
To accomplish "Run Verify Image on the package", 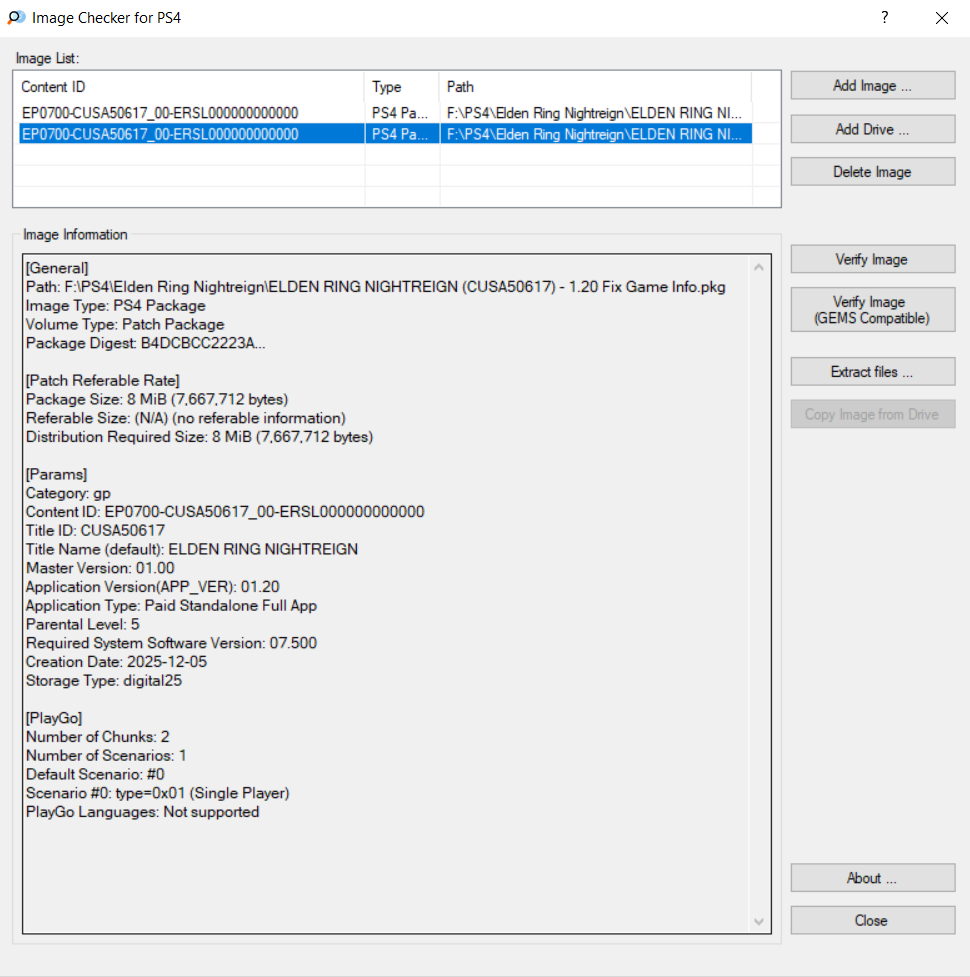I will coord(872,259).
